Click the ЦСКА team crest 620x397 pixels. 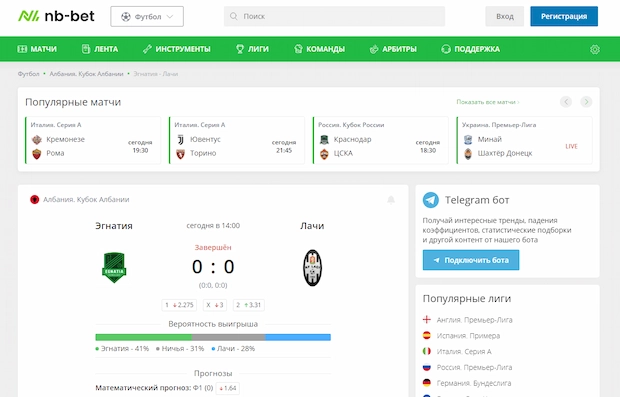click(x=324, y=154)
